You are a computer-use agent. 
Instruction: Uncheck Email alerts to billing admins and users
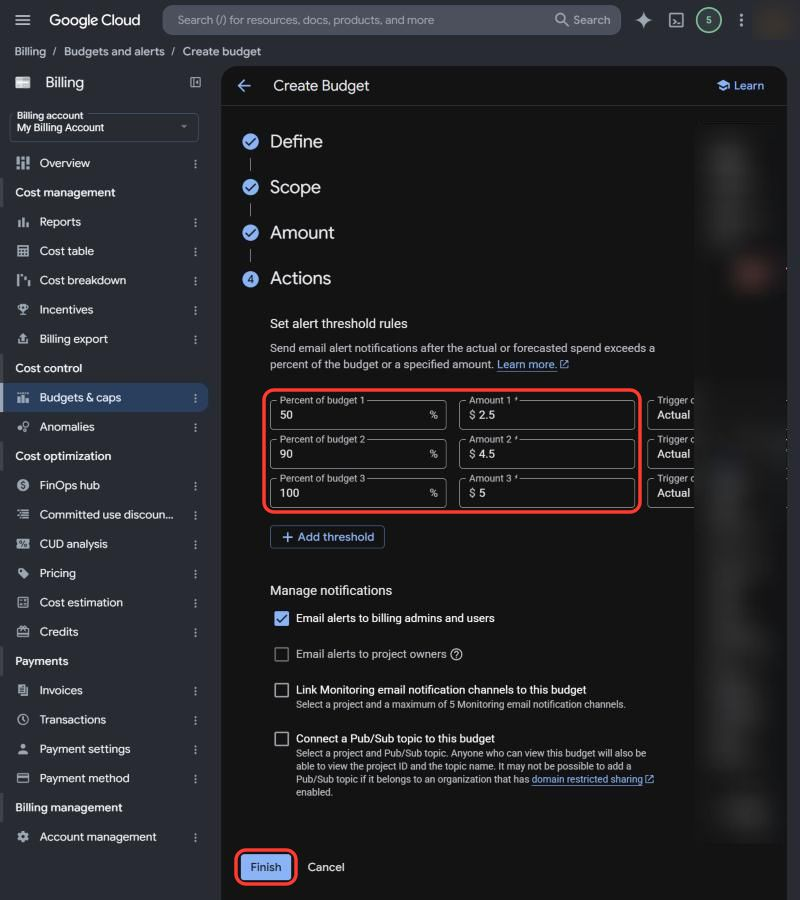[281, 618]
